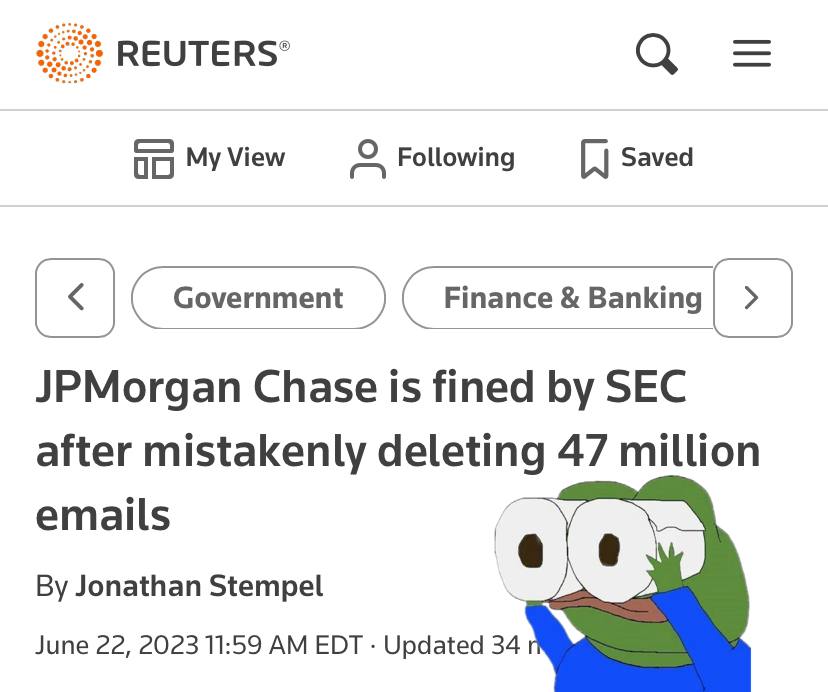Open the My View tab
Viewport: 828px width, 692px height.
click(x=209, y=158)
